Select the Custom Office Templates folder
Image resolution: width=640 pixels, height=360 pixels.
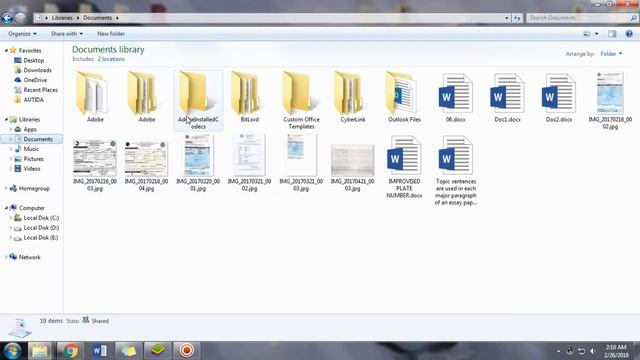[301, 100]
